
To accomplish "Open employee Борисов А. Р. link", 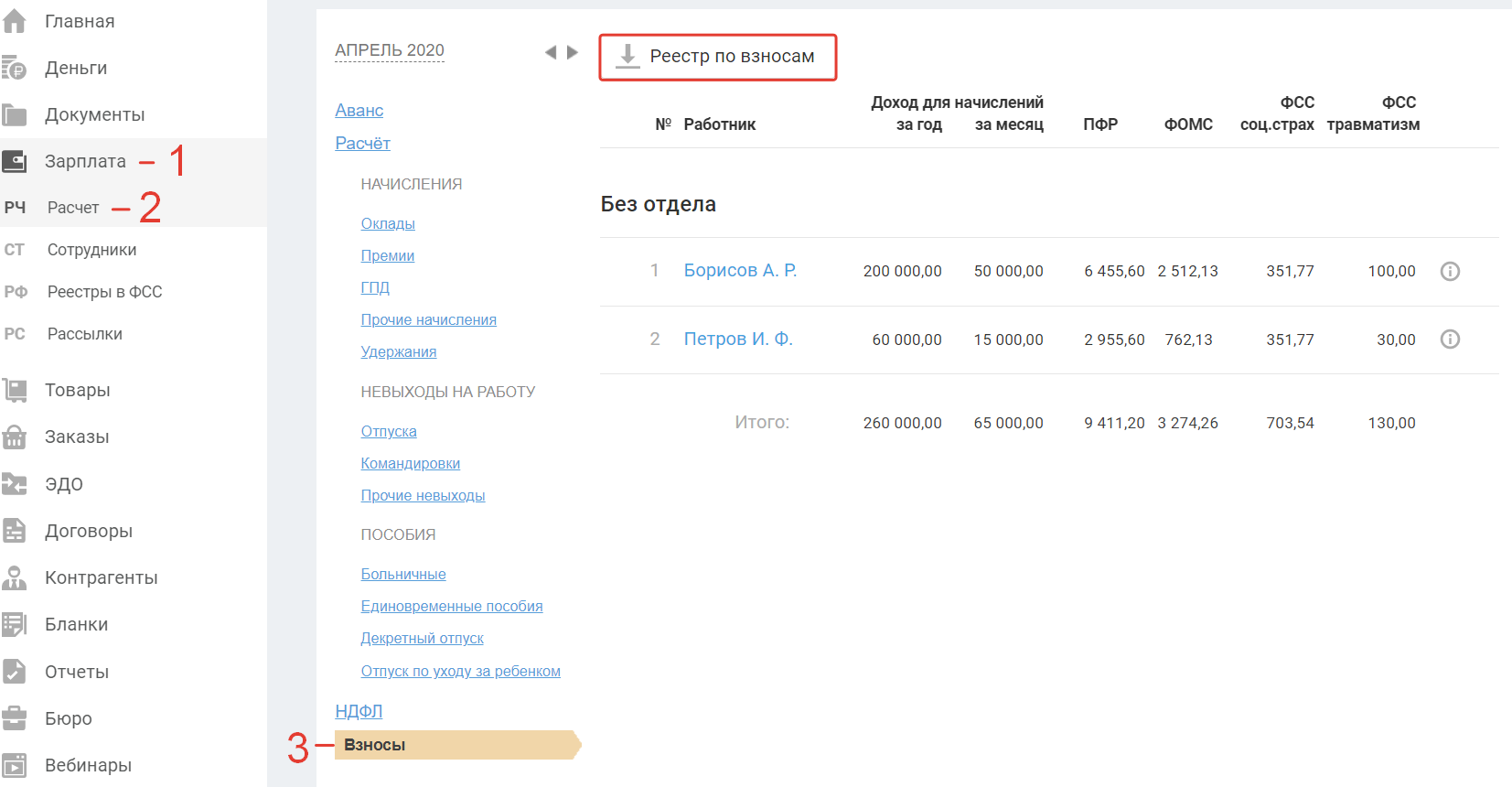I will (740, 270).
